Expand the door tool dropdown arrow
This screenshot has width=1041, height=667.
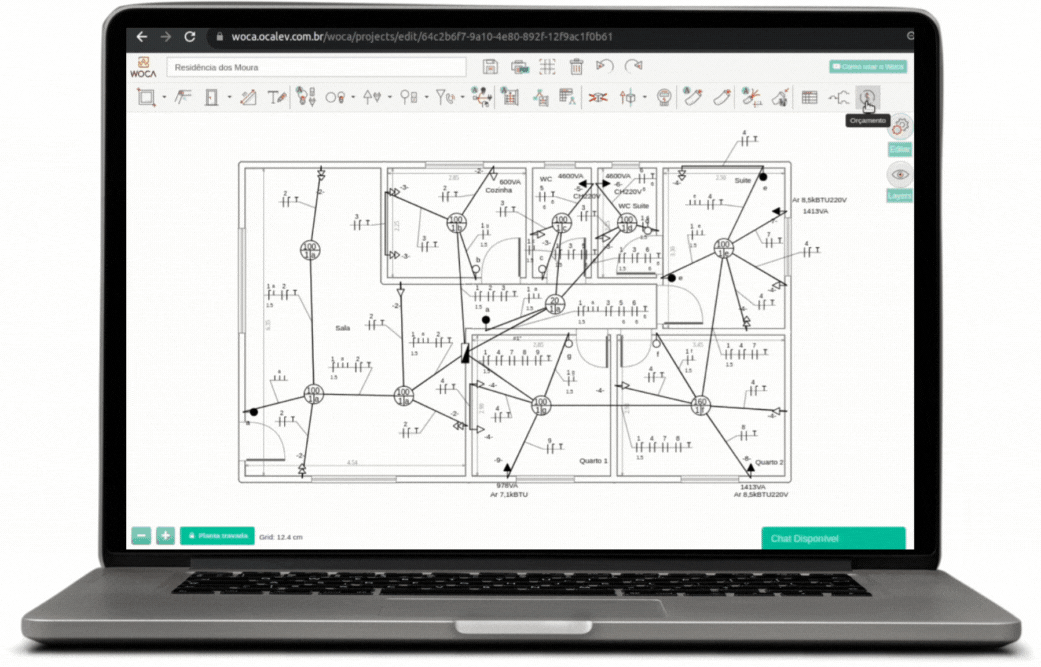tap(229, 98)
